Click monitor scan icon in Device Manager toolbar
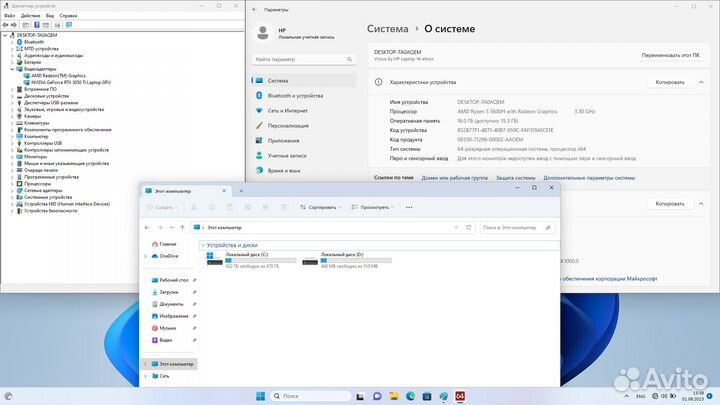Viewport: 720px width, 405px height. click(69, 25)
